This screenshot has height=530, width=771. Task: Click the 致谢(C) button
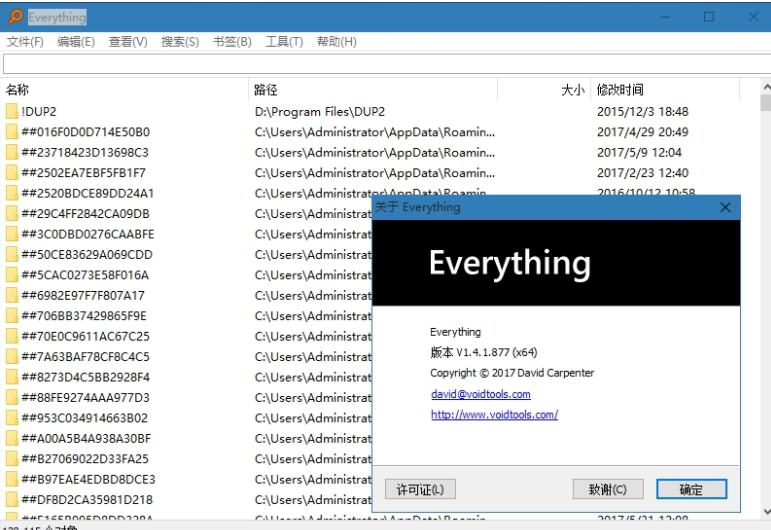tap(608, 489)
